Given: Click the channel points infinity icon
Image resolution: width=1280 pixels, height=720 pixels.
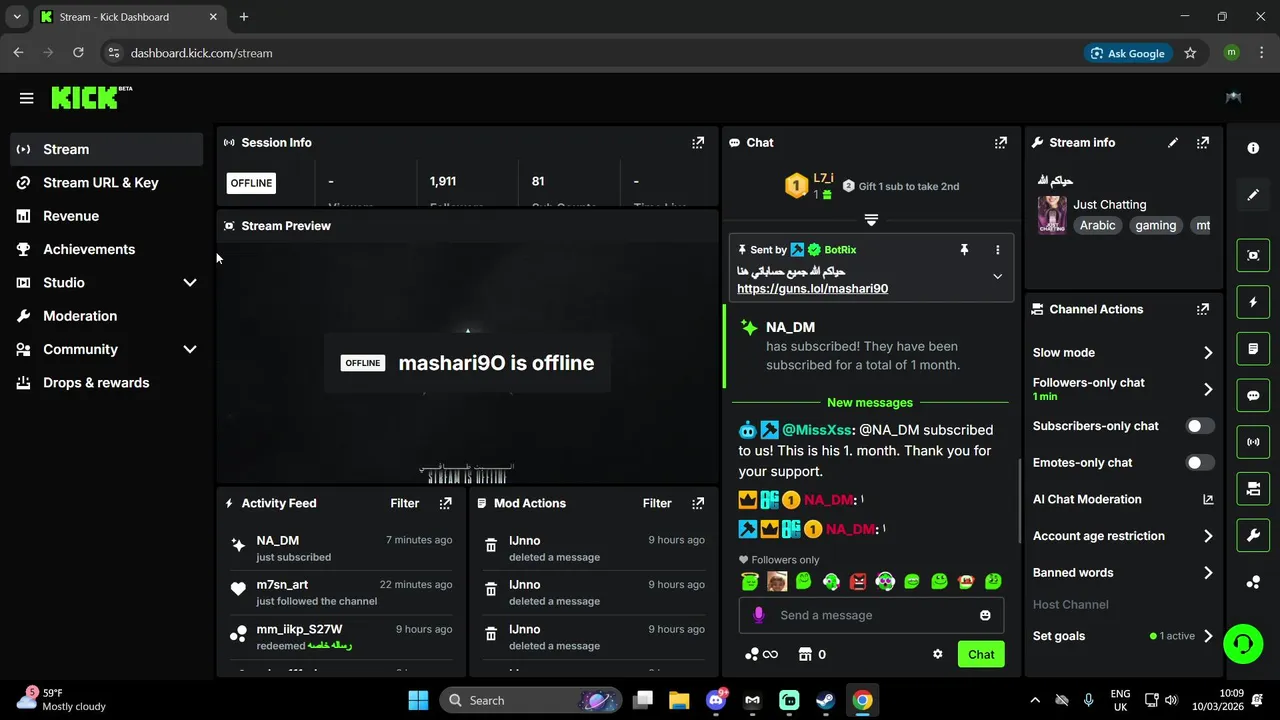Looking at the screenshot, I should click(x=761, y=654).
